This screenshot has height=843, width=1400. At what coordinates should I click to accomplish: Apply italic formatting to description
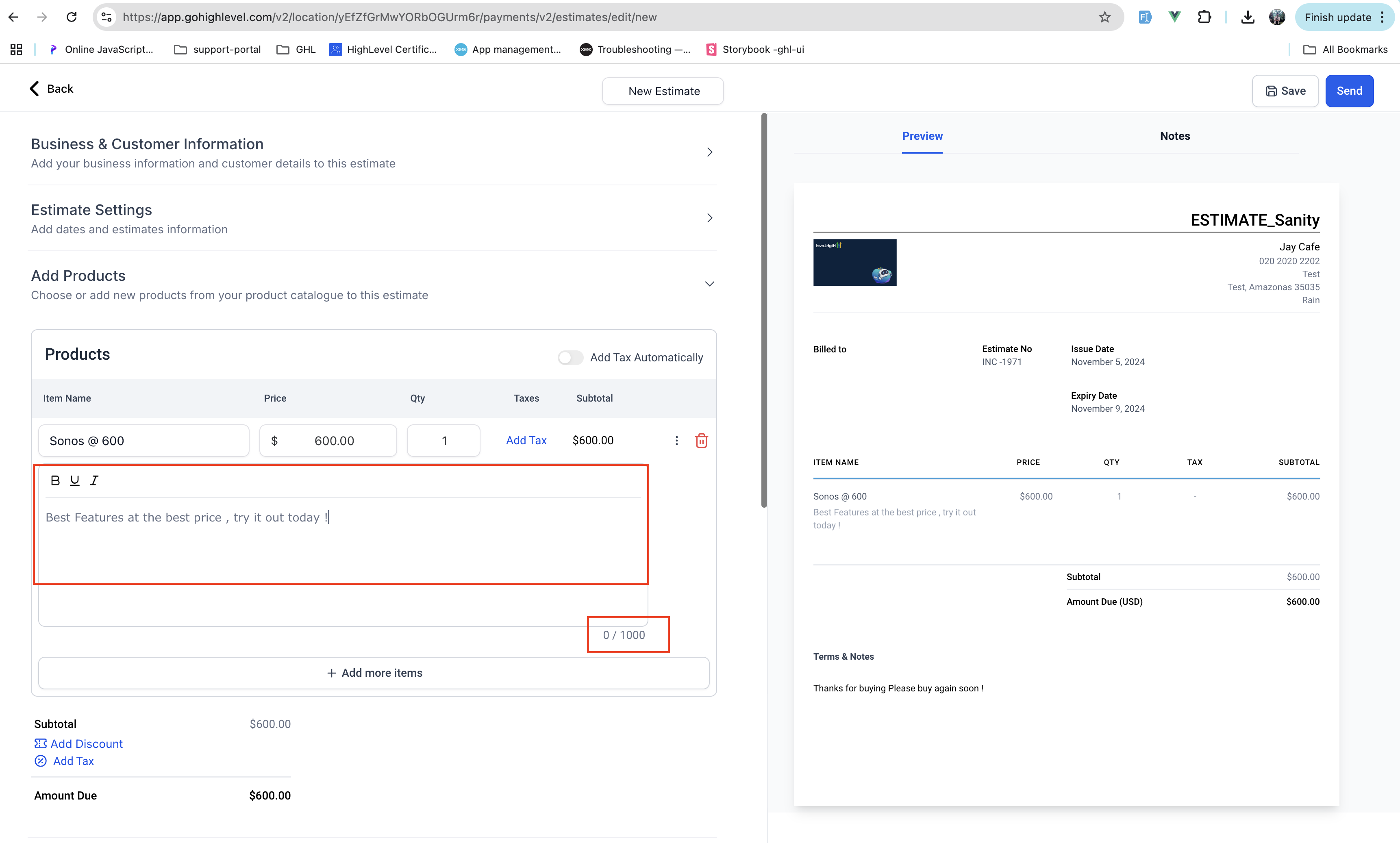[x=94, y=480]
